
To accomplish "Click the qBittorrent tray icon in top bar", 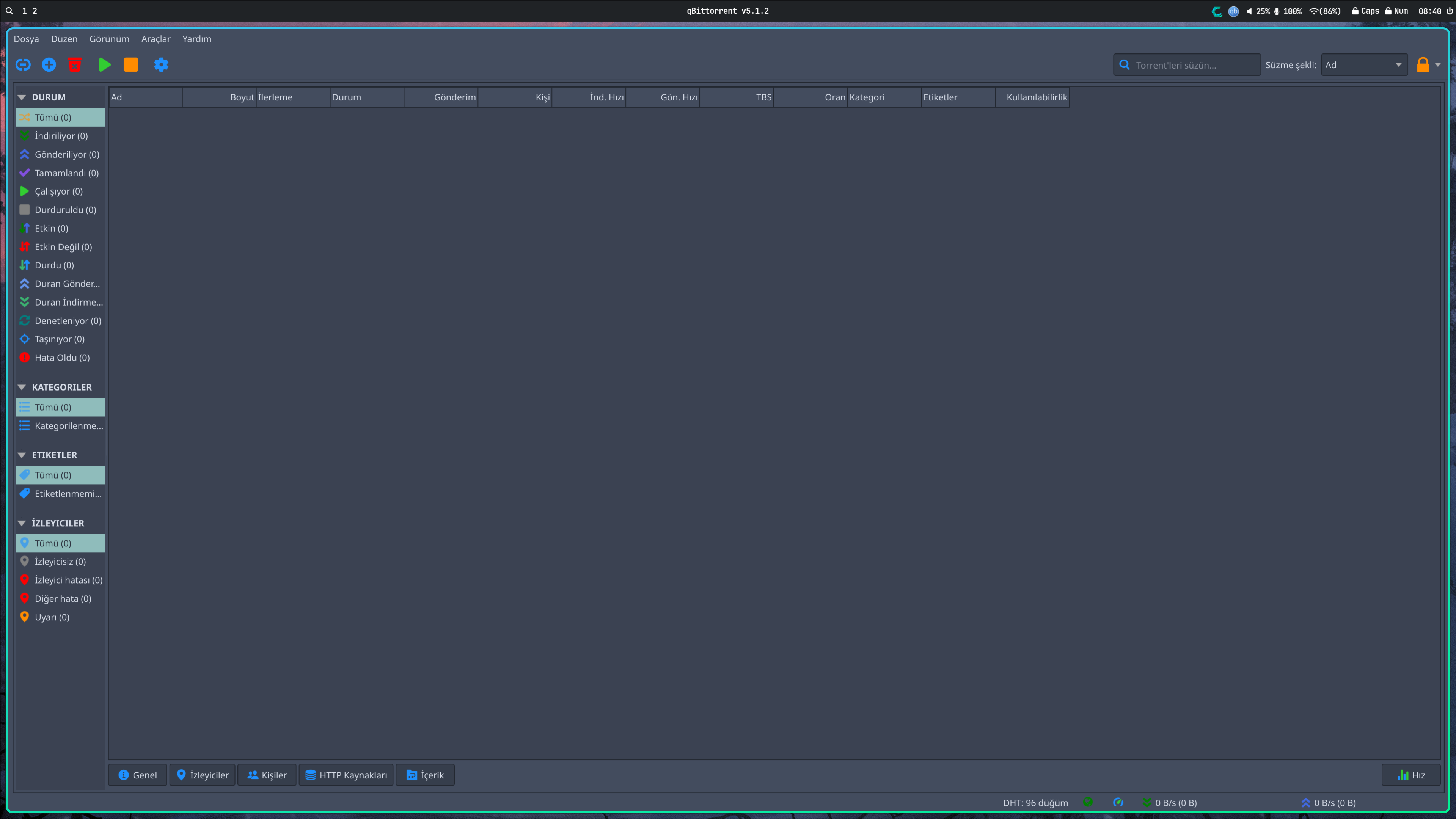I will [x=1233, y=11].
